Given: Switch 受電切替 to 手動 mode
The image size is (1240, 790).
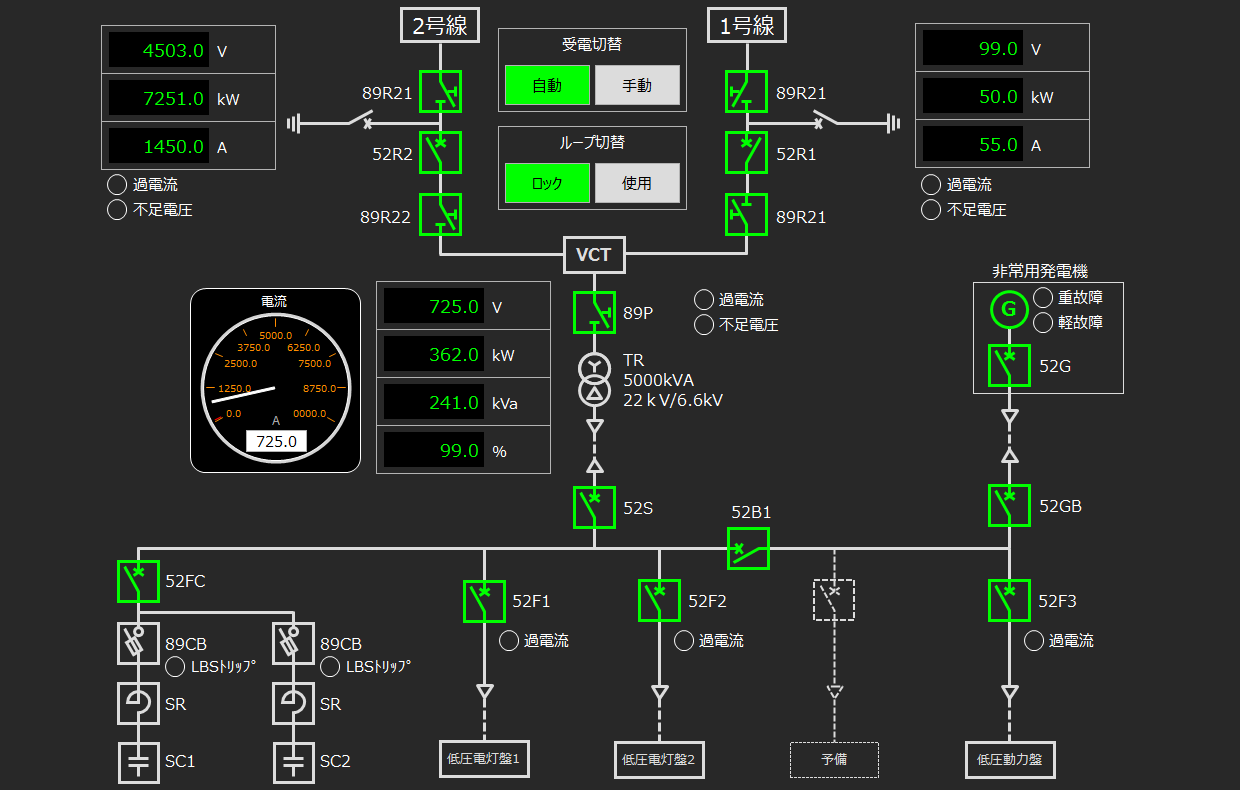Looking at the screenshot, I should pos(637,86).
